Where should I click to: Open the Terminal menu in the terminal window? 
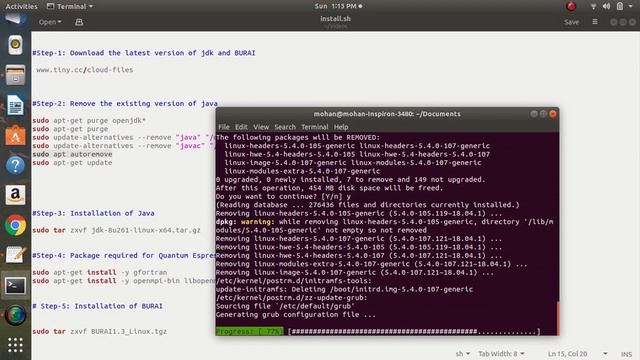click(314, 127)
